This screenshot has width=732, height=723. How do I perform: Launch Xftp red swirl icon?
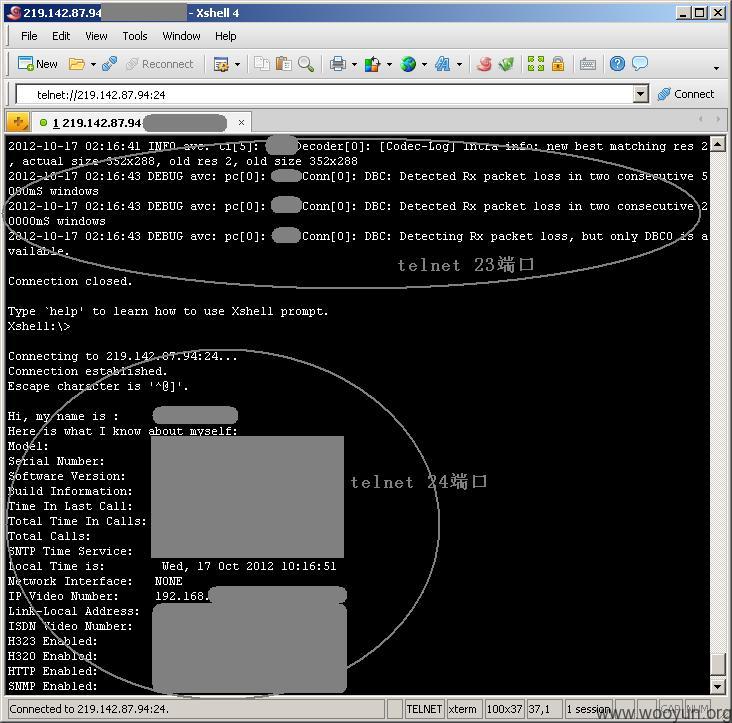[x=485, y=64]
